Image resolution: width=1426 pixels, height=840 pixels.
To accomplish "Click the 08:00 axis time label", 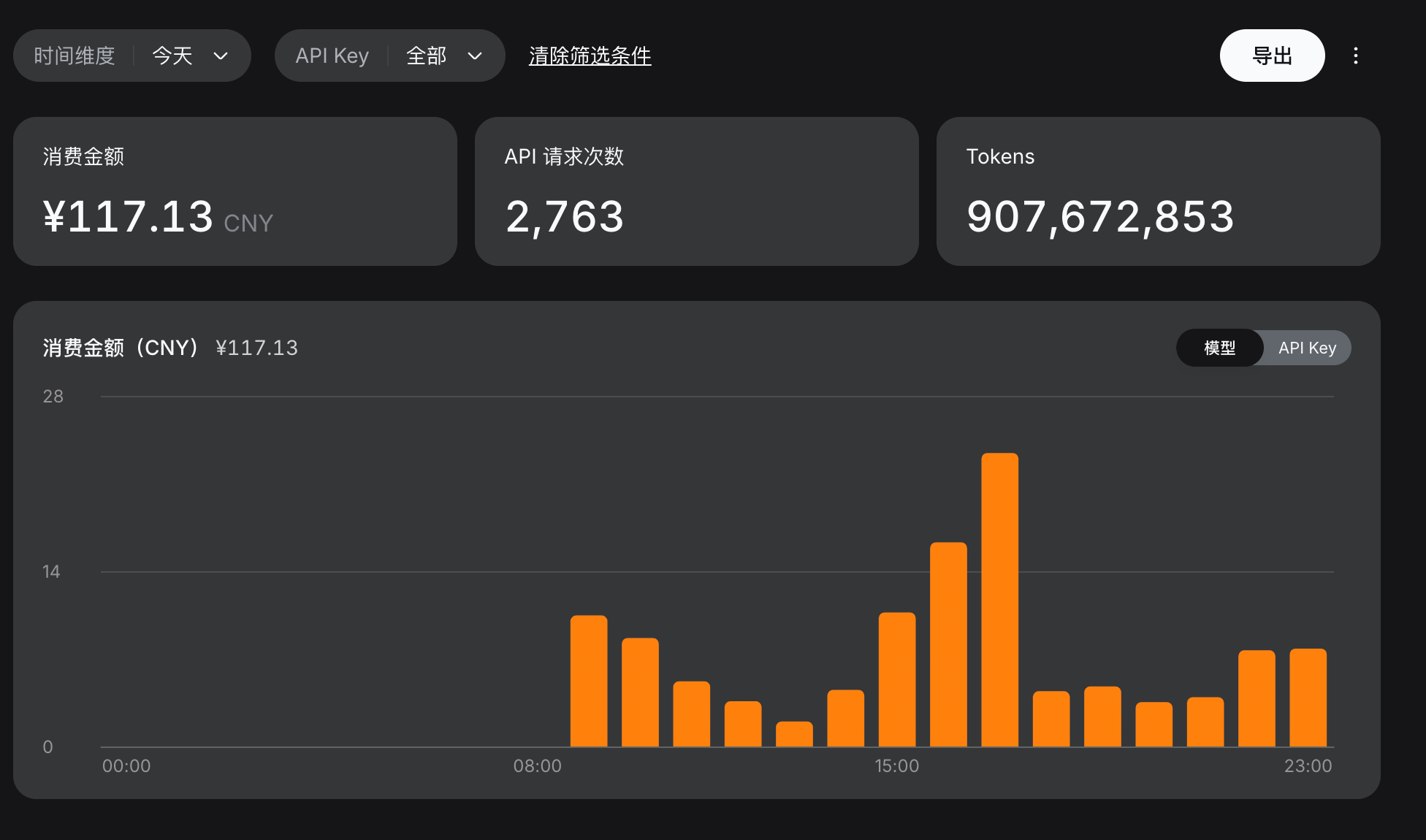I will pyautogui.click(x=538, y=765).
